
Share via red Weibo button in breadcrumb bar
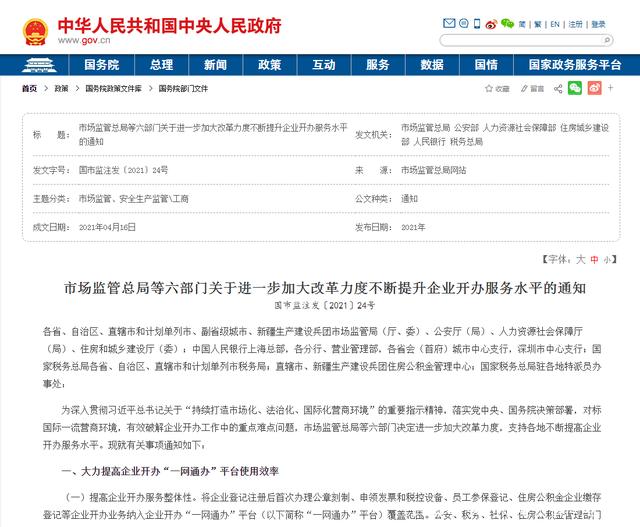(593, 88)
